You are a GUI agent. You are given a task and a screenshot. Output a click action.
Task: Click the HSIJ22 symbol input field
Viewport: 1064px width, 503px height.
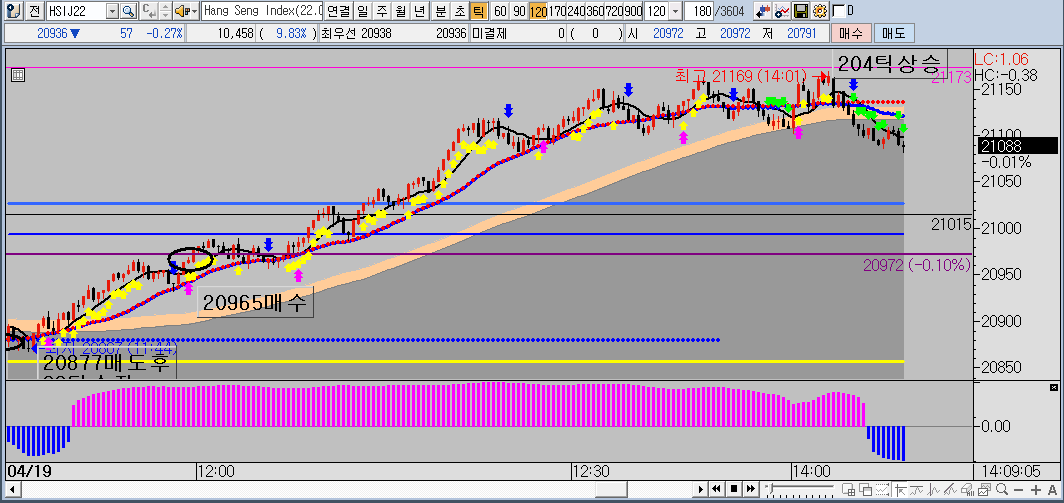[76, 11]
